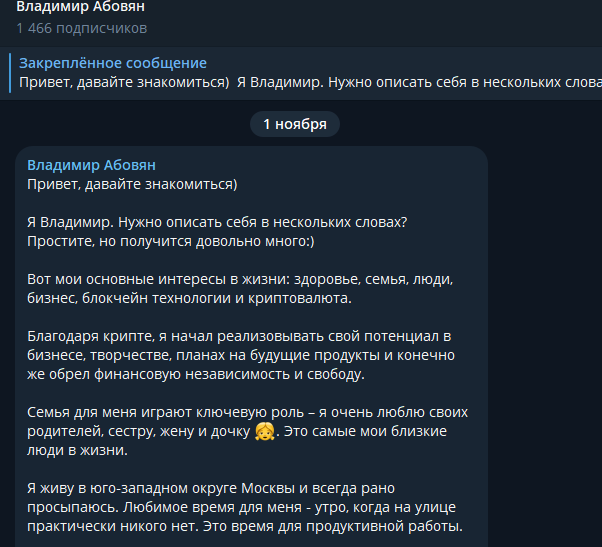The width and height of the screenshot is (602, 547).
Task: Click the 1 ноября date badge
Action: coord(295,124)
